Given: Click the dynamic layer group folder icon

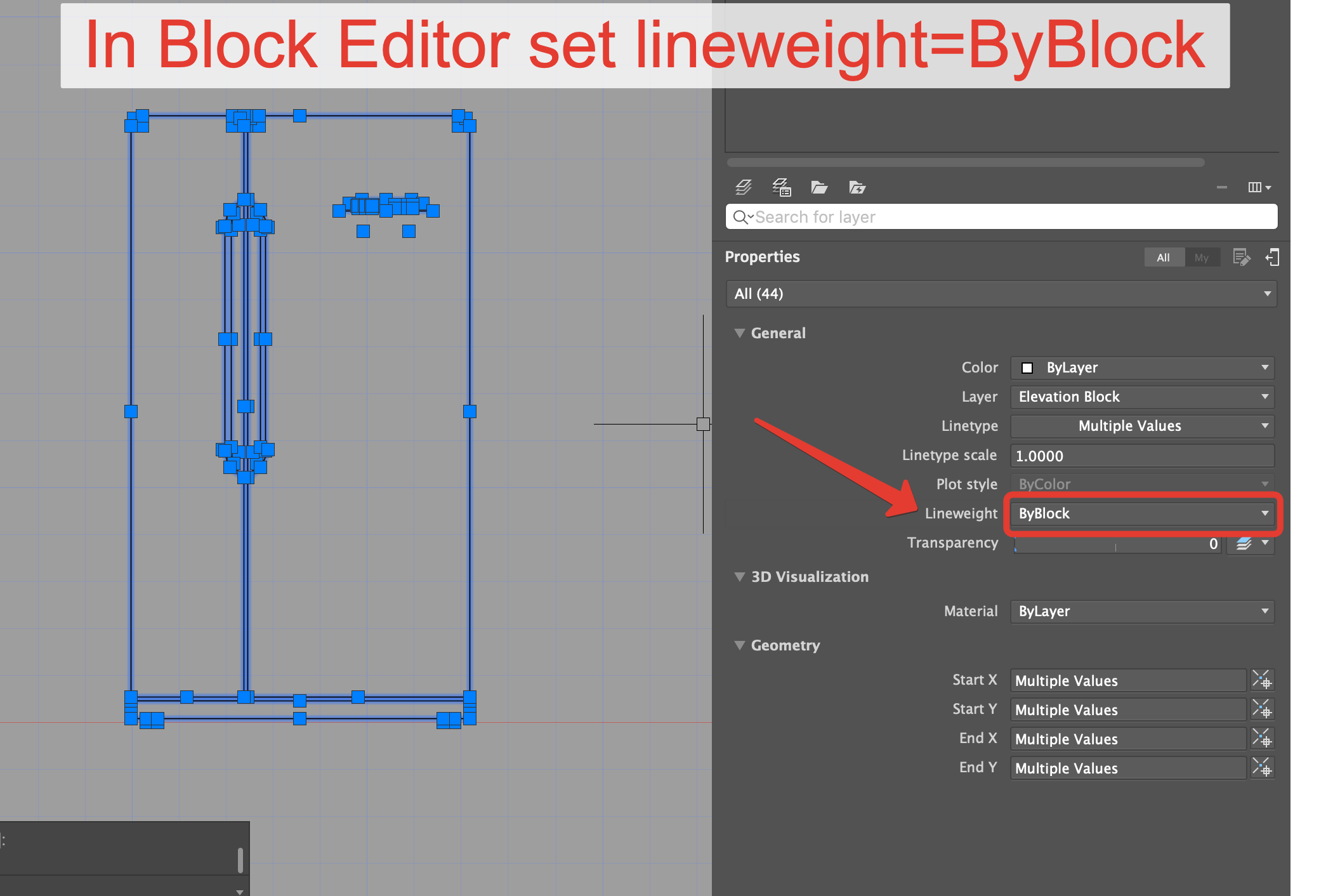Looking at the screenshot, I should point(857,187).
